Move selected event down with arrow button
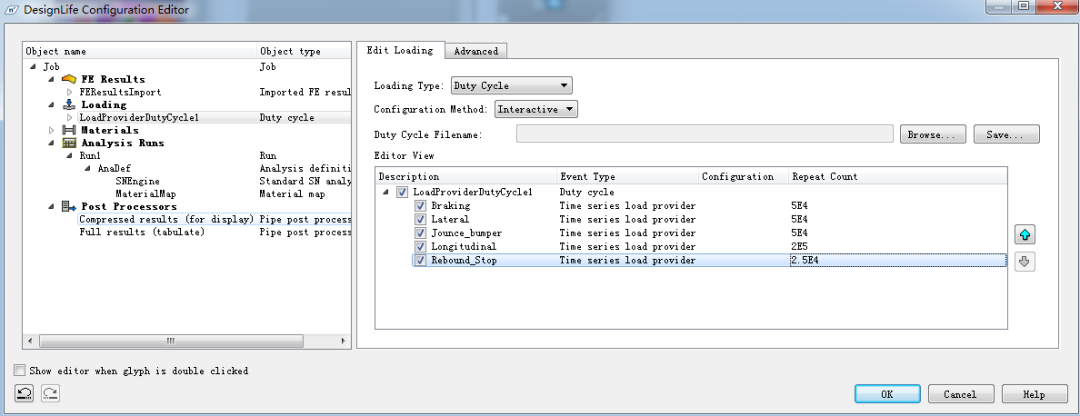 [x=1025, y=262]
